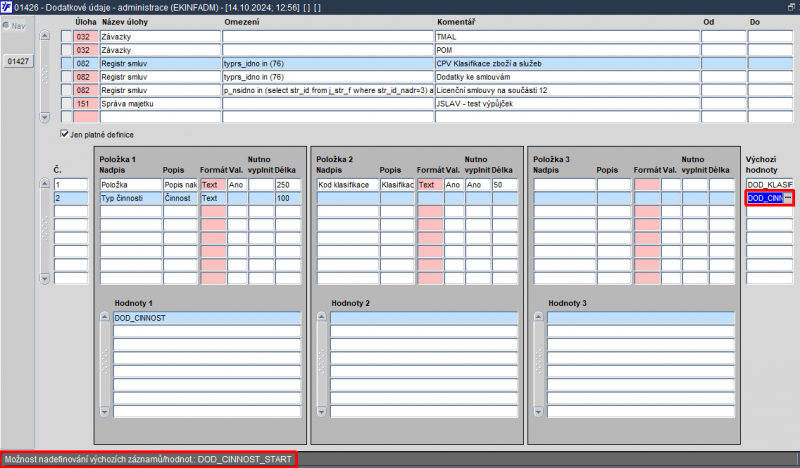Image resolution: width=800 pixels, height=468 pixels.
Task: Toggle the Jen platné definice checkbox
Action: (65, 134)
